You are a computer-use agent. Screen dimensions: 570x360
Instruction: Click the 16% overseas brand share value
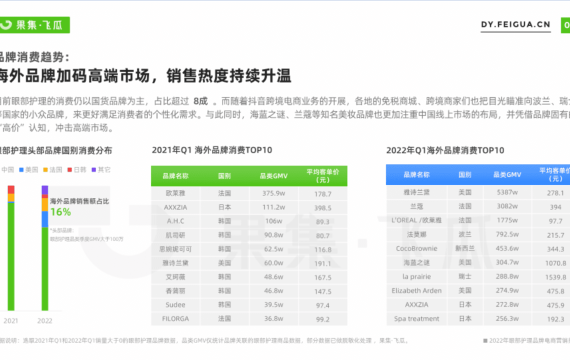[61, 212]
